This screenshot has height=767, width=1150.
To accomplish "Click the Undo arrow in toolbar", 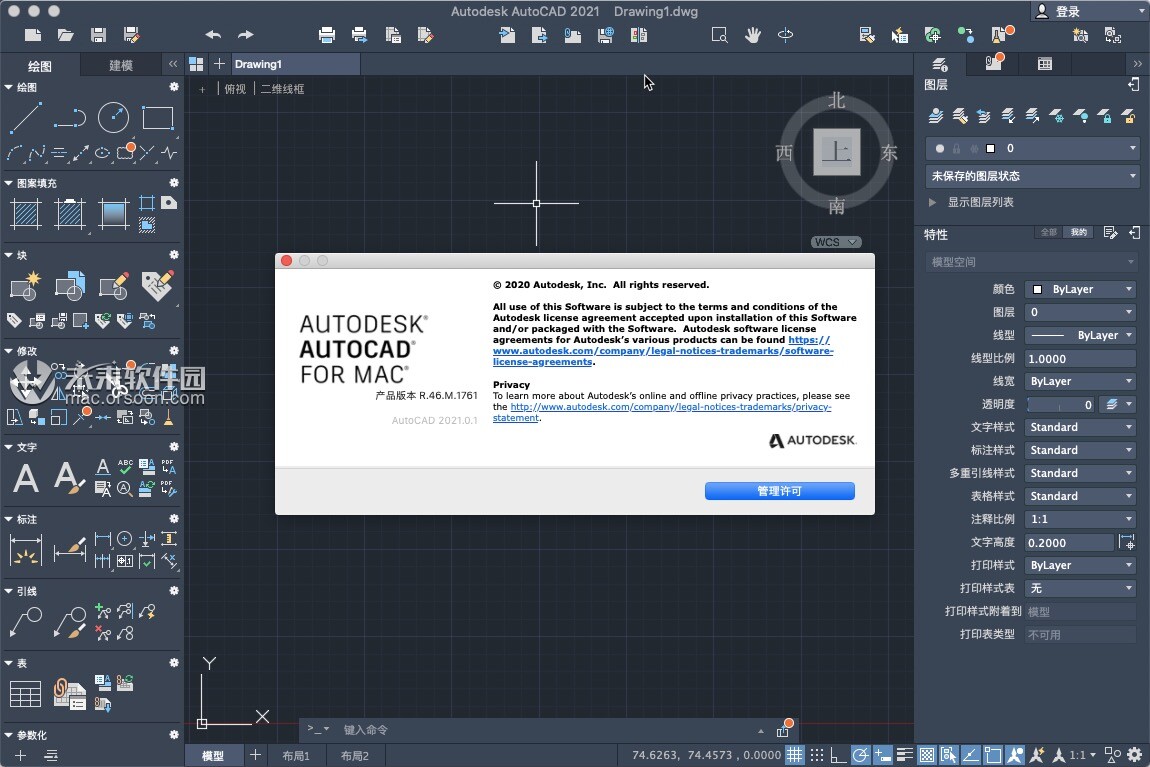I will click(213, 34).
